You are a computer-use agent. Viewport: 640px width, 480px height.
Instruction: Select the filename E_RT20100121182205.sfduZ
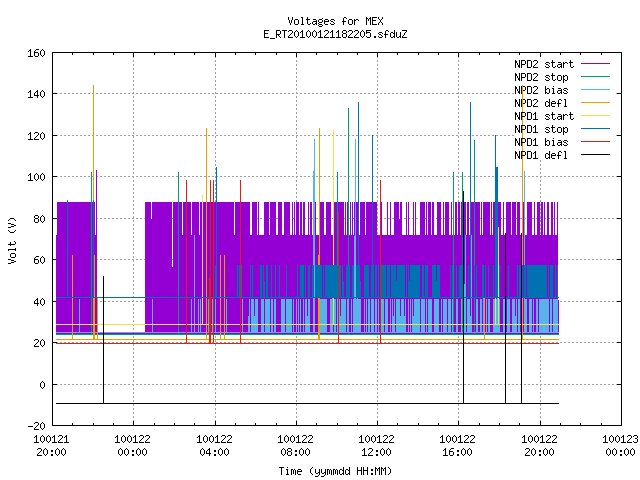click(335, 34)
